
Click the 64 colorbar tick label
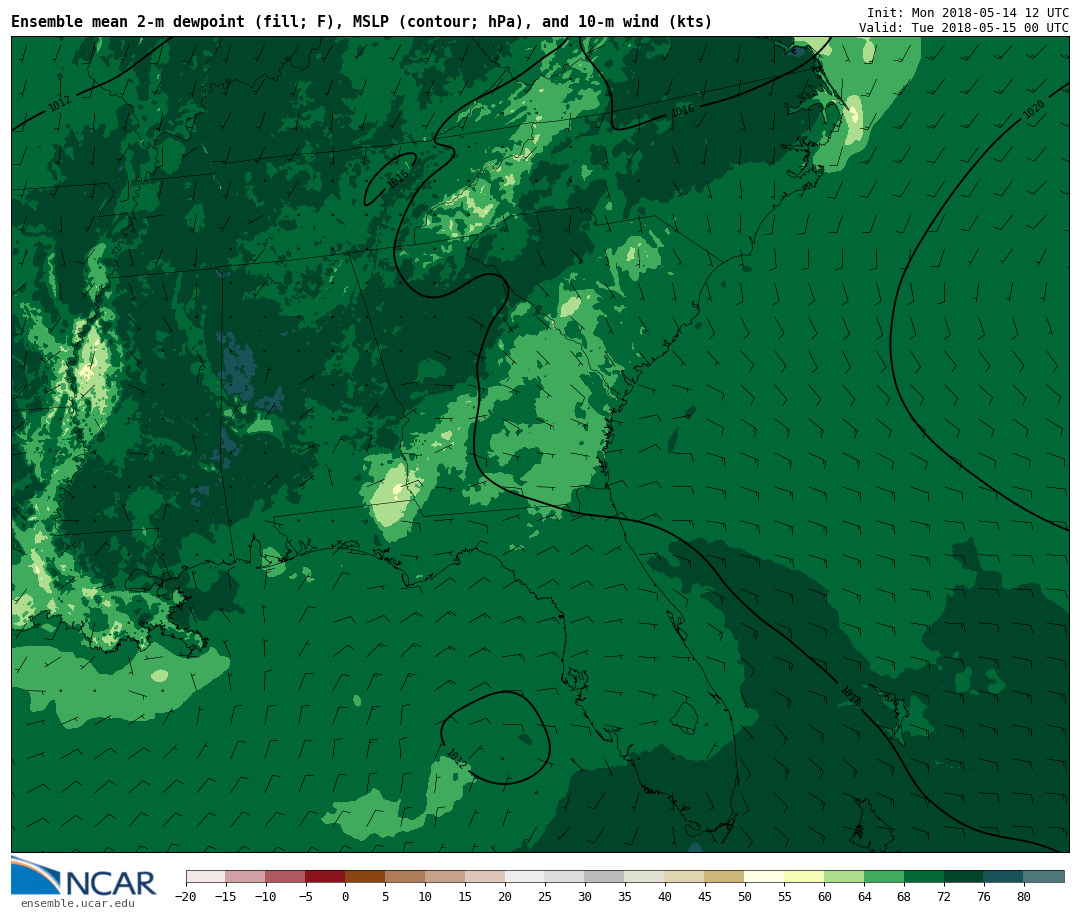click(865, 896)
